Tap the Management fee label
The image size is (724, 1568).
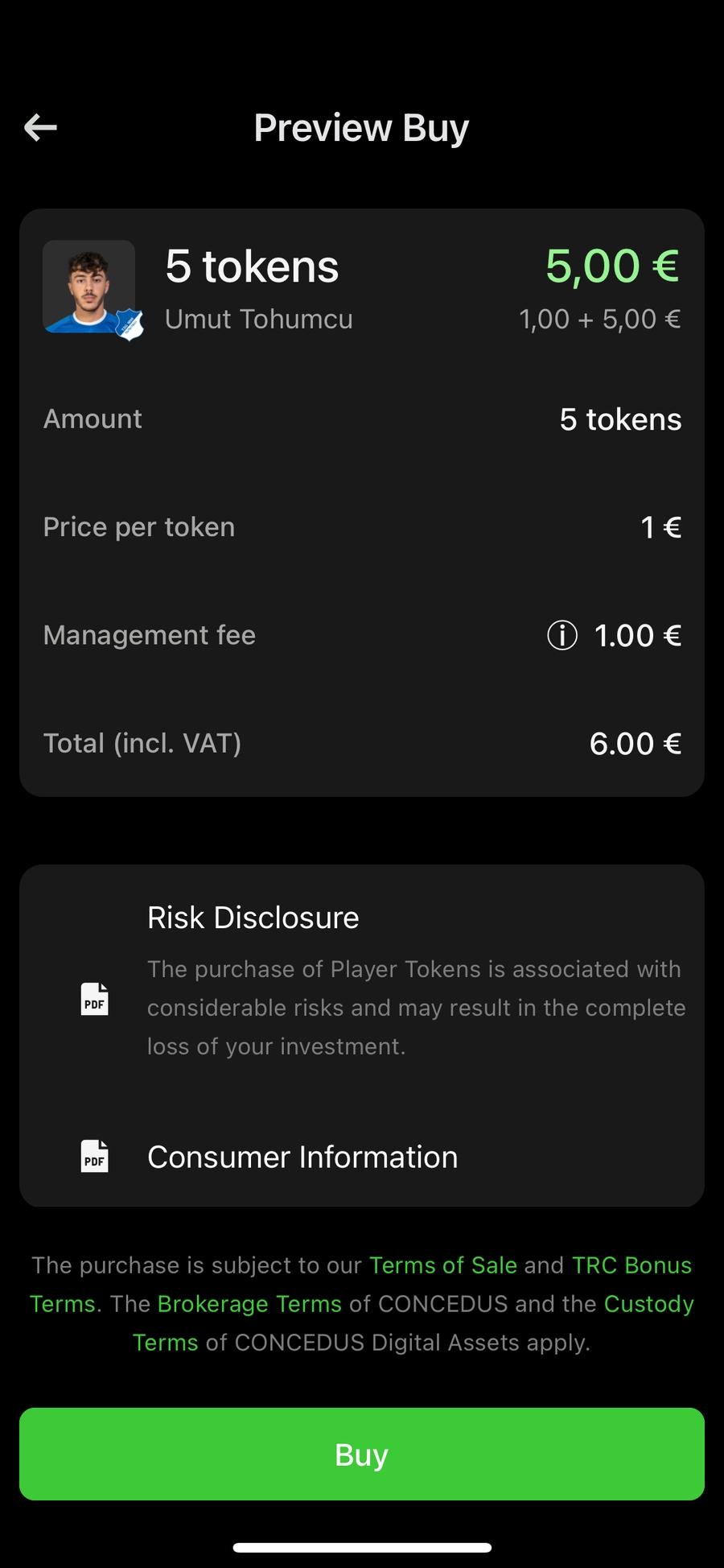(x=150, y=635)
